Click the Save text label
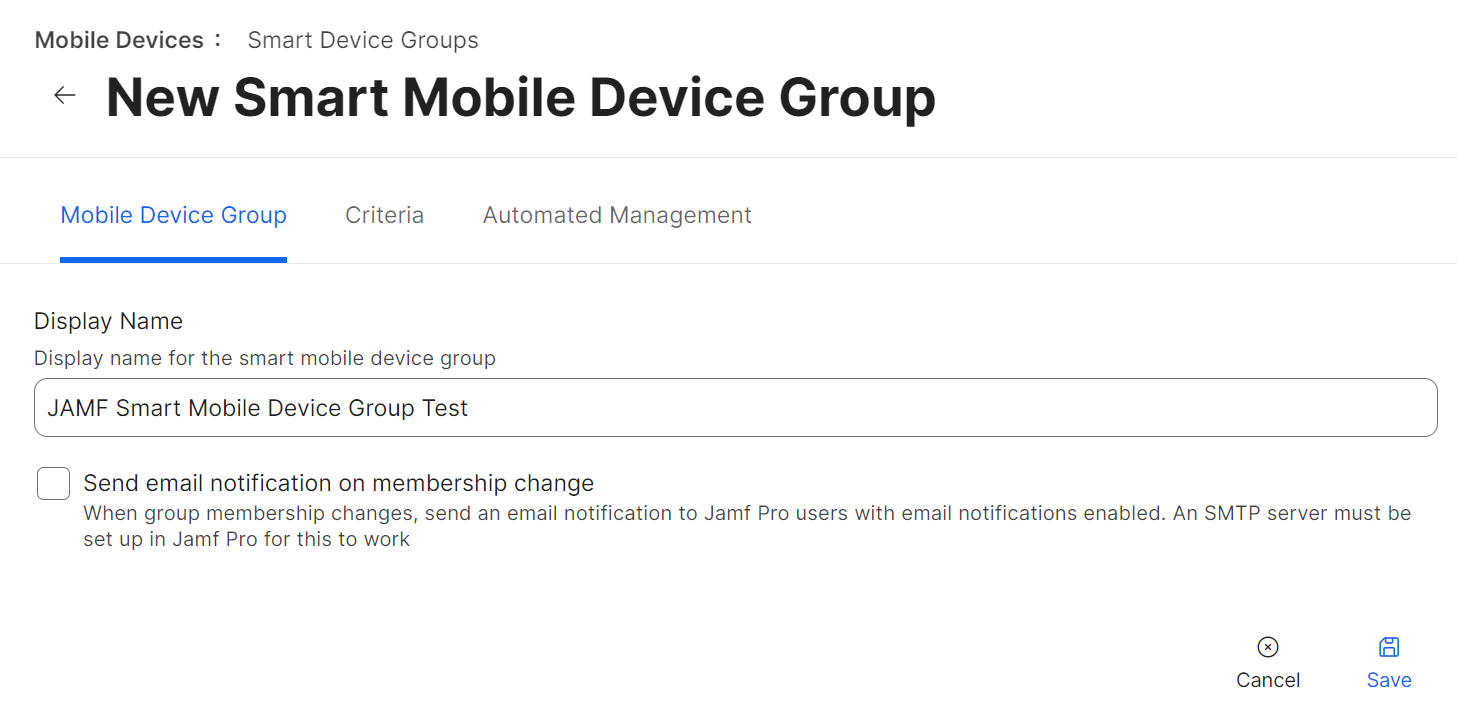The width and height of the screenshot is (1457, 712). 1389,680
